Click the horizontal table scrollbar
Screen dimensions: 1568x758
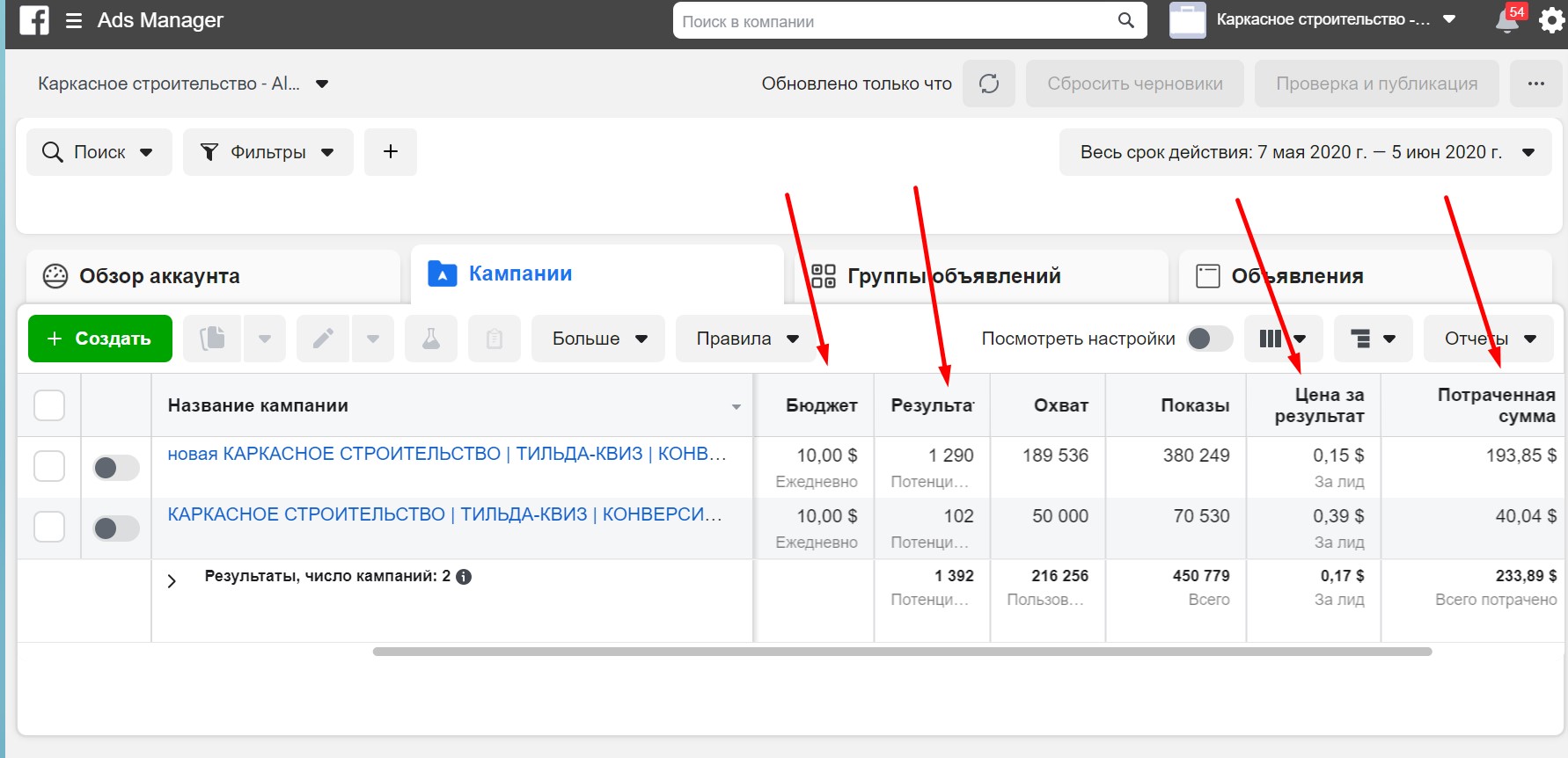click(x=902, y=652)
